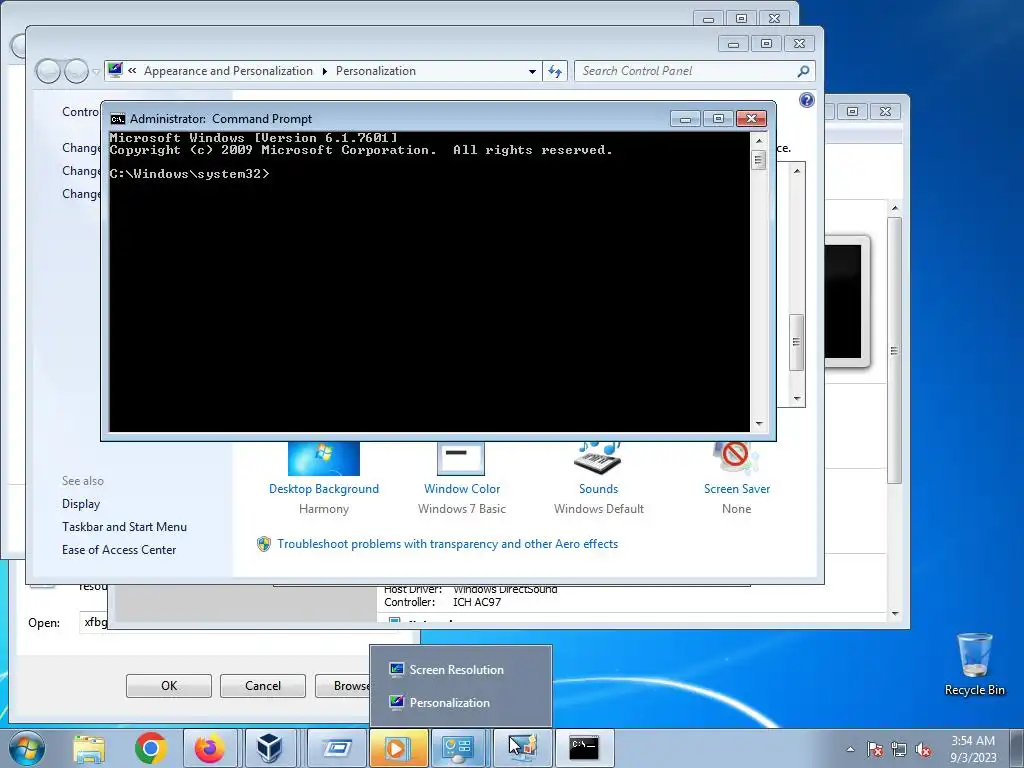Click the Personalization breadcrumb

coord(376,71)
